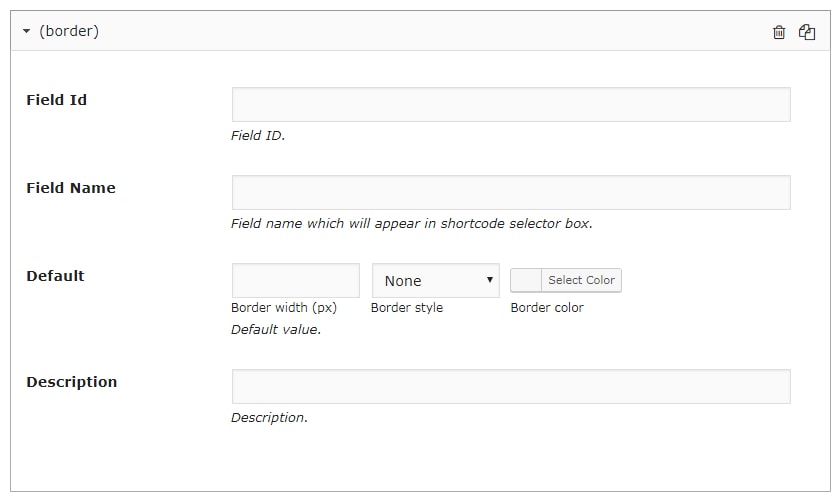This screenshot has height=501, width=839.
Task: Click the Border color caption text
Action: coord(547,308)
